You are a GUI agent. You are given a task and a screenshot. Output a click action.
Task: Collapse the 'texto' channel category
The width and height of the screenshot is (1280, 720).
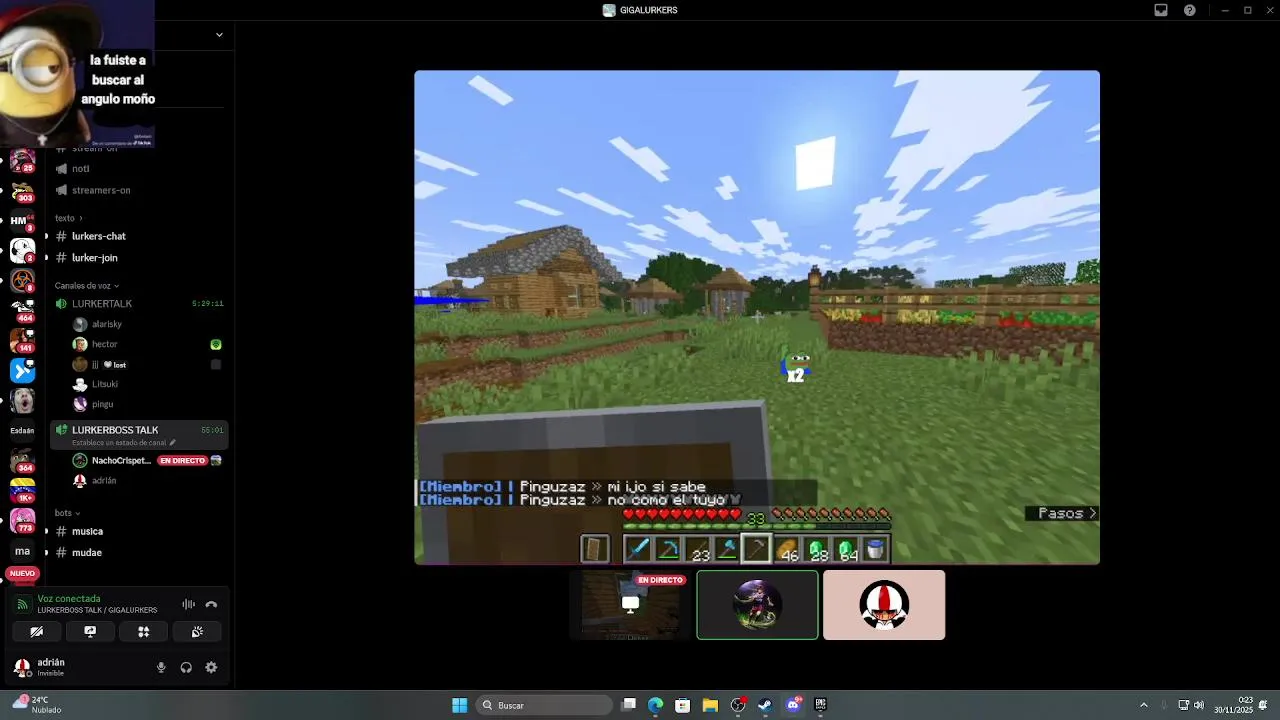pyautogui.click(x=69, y=218)
